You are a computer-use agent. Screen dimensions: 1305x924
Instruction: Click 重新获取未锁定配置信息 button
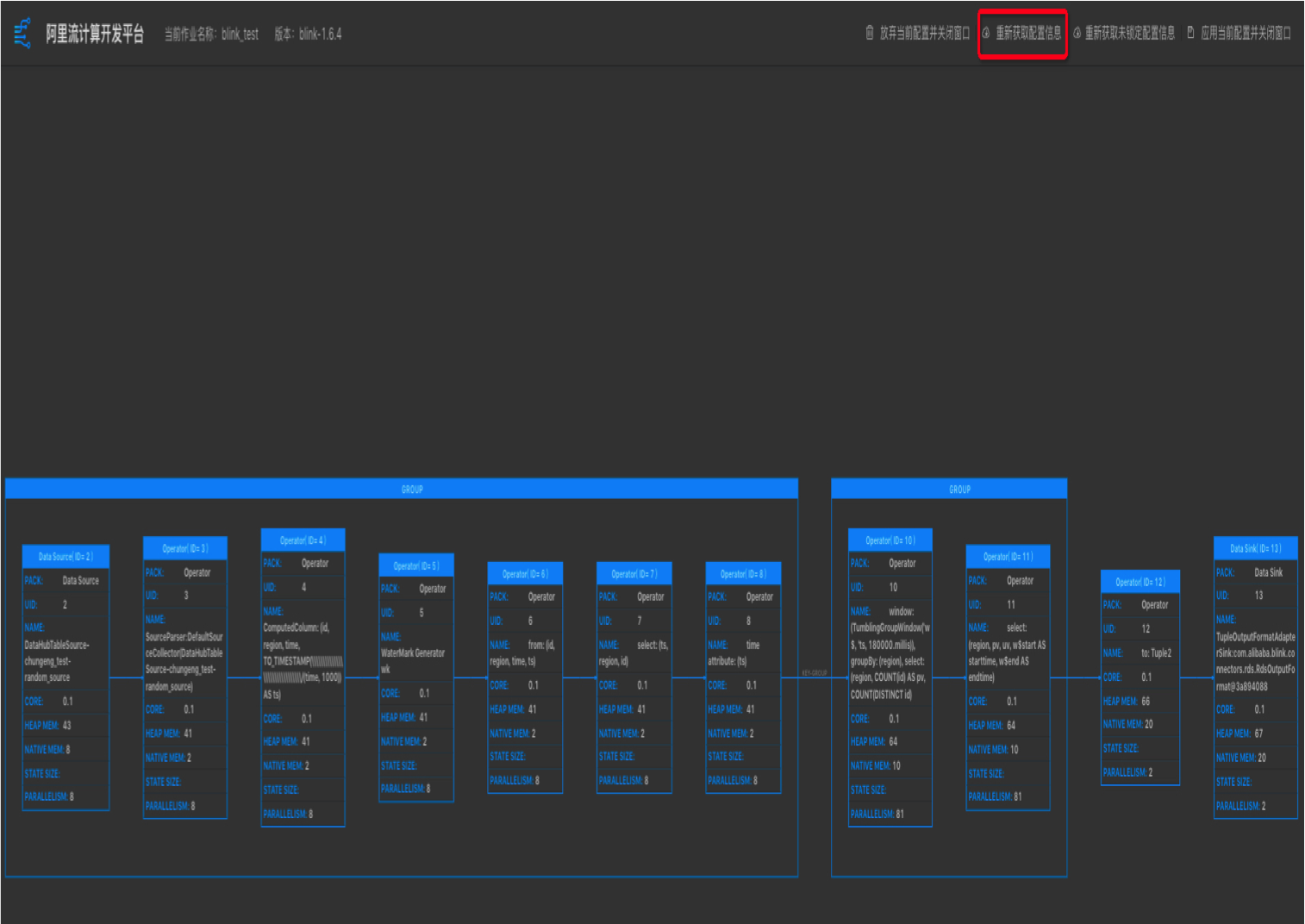[1124, 33]
